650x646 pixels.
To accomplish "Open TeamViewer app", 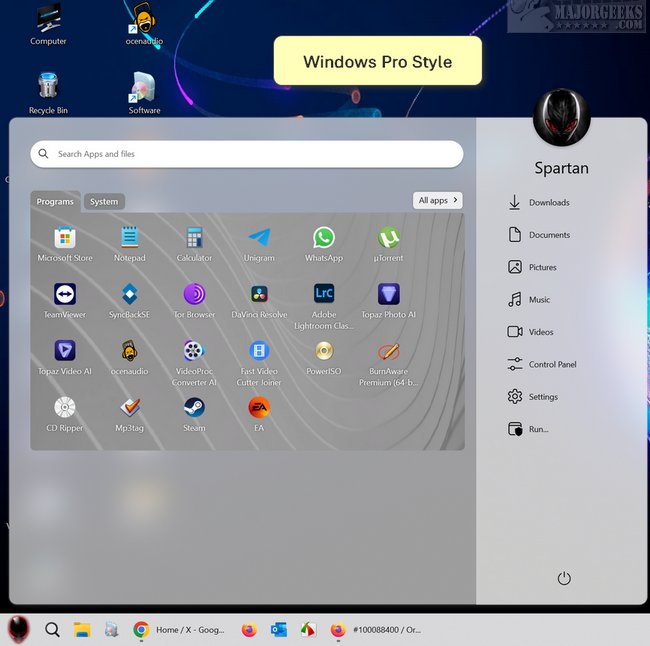I will tap(65, 301).
